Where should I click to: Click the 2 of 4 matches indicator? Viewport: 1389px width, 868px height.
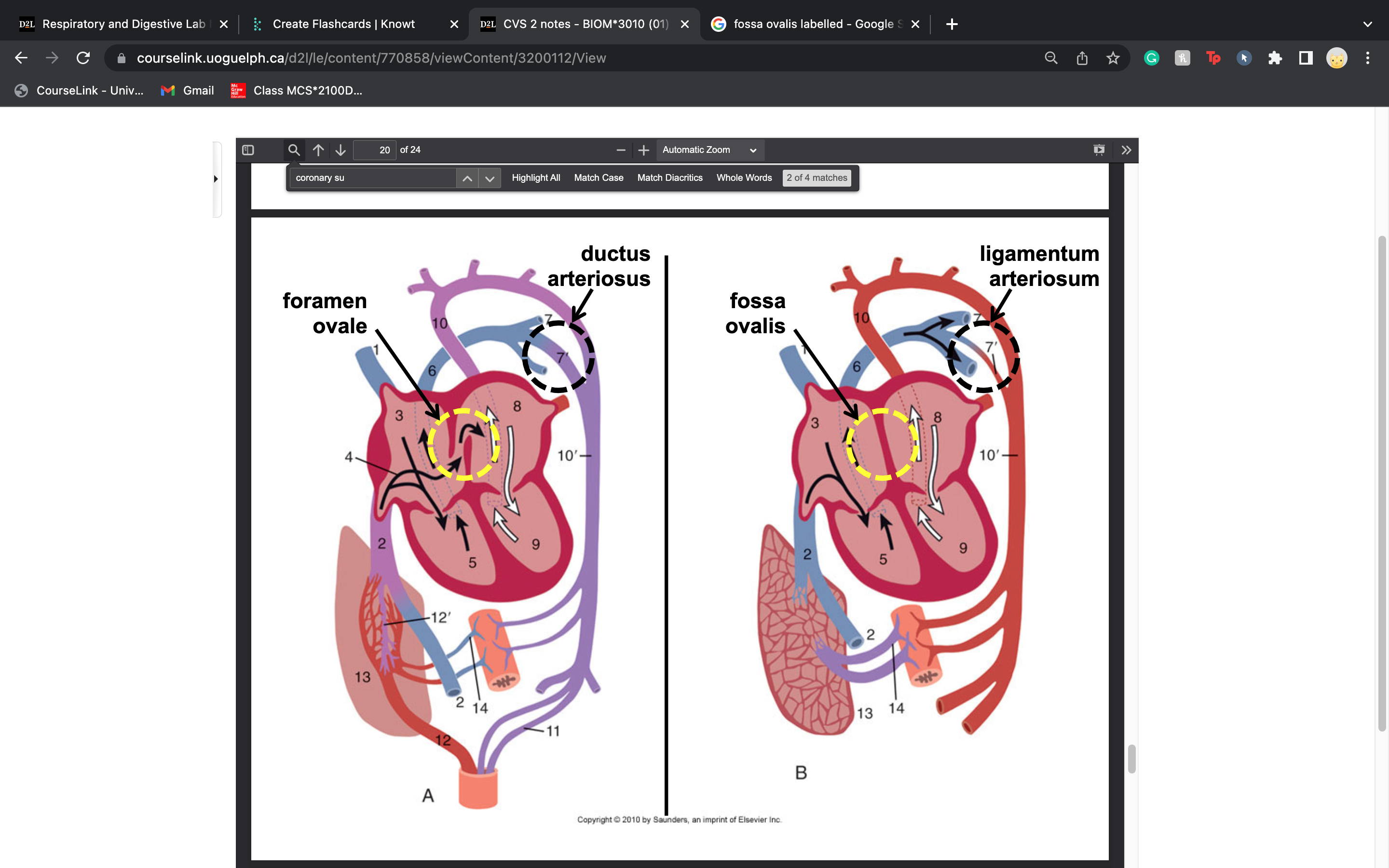click(817, 178)
